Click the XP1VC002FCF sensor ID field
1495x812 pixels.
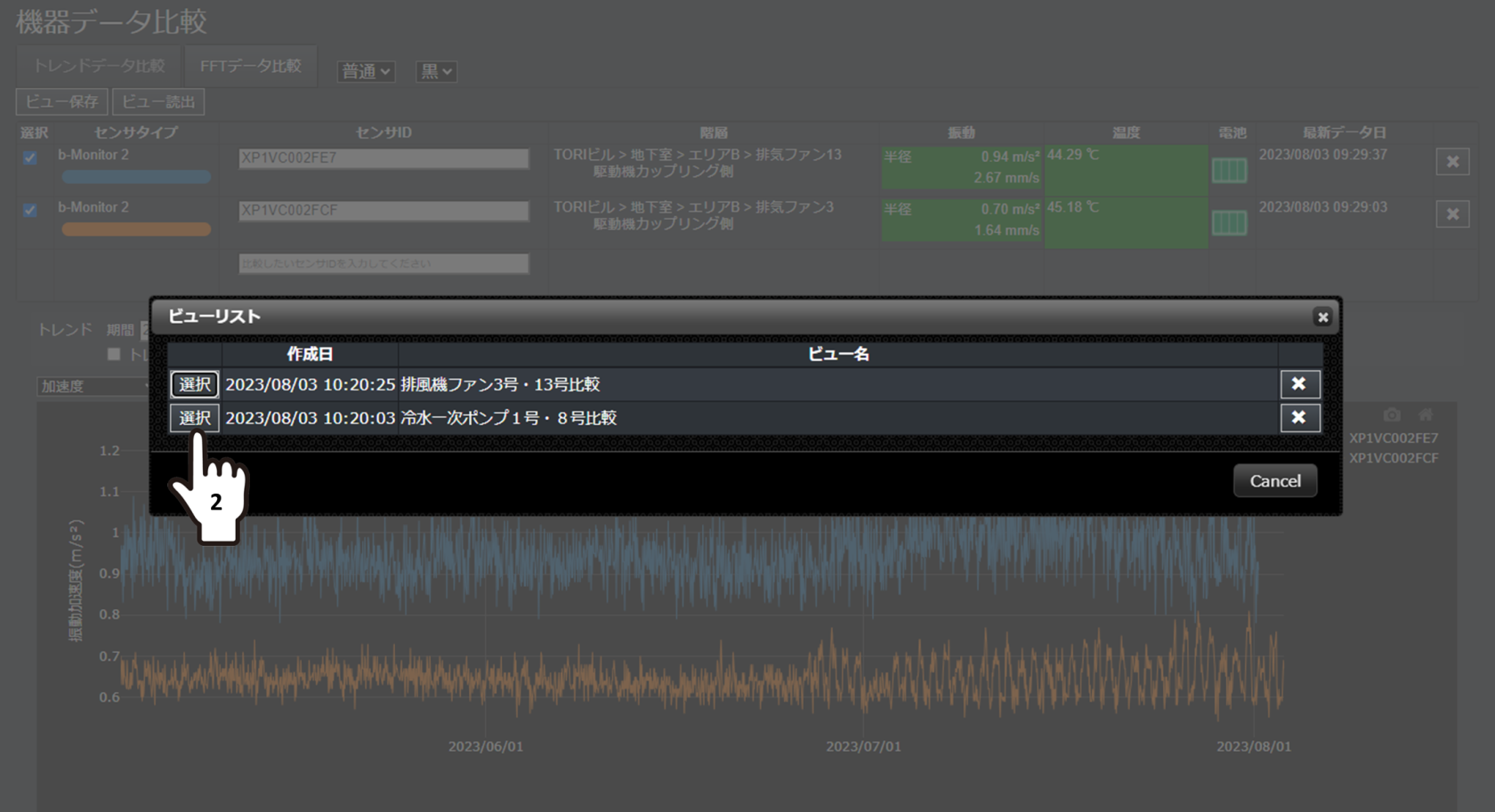point(384,211)
